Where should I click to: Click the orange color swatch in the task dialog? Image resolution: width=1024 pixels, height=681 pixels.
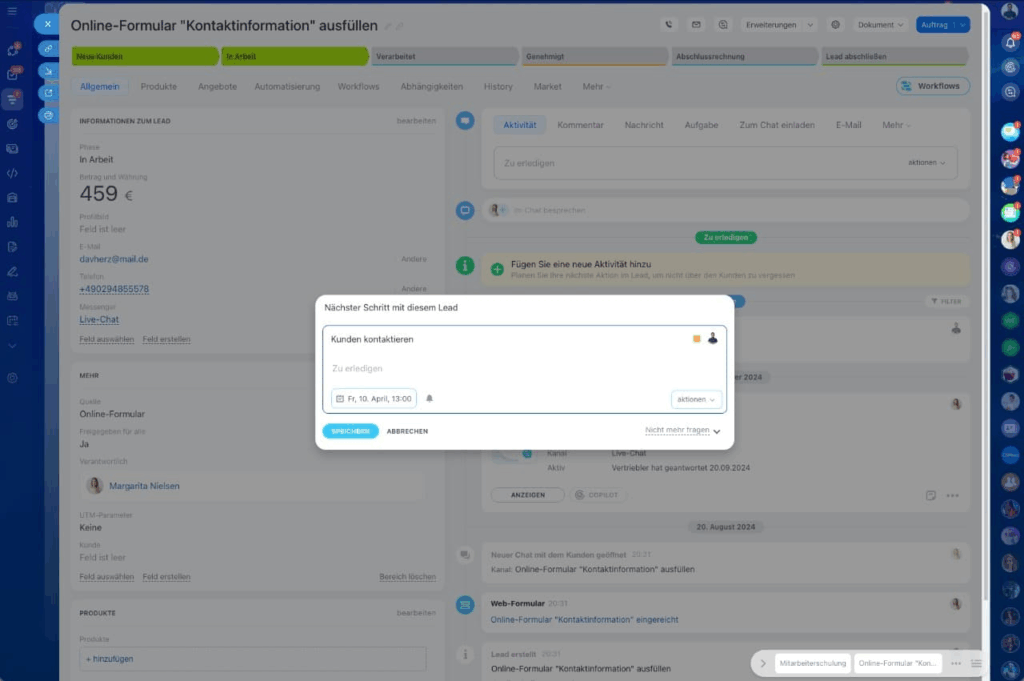click(x=696, y=338)
